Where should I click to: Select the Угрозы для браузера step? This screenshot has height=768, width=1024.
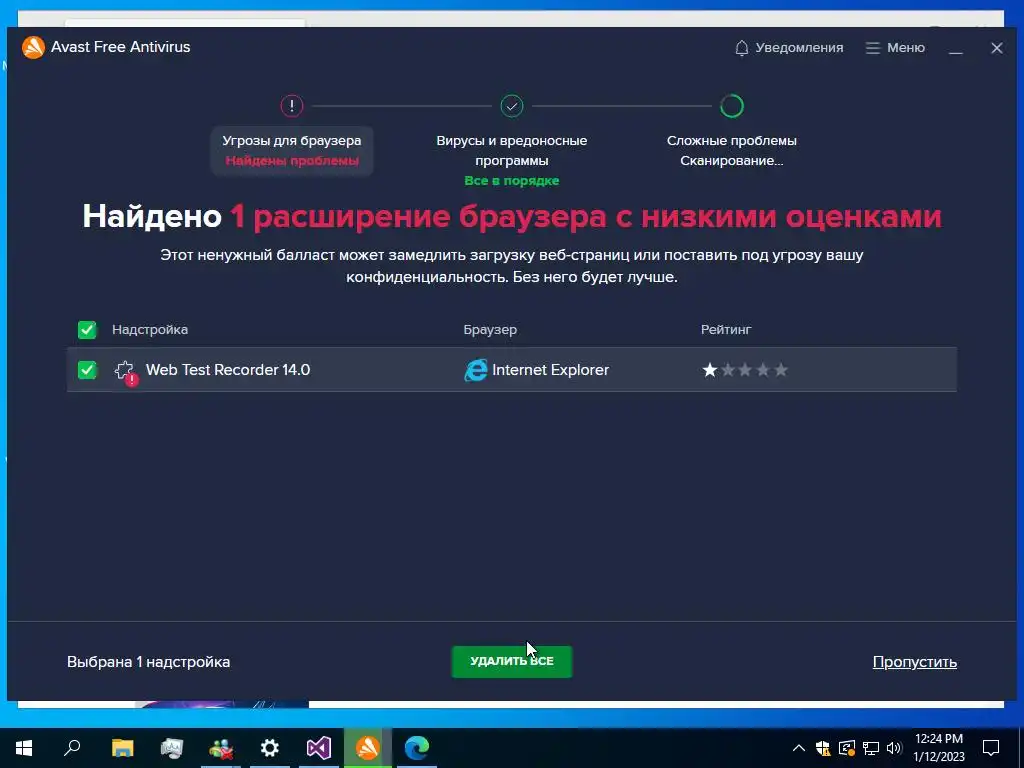point(292,150)
